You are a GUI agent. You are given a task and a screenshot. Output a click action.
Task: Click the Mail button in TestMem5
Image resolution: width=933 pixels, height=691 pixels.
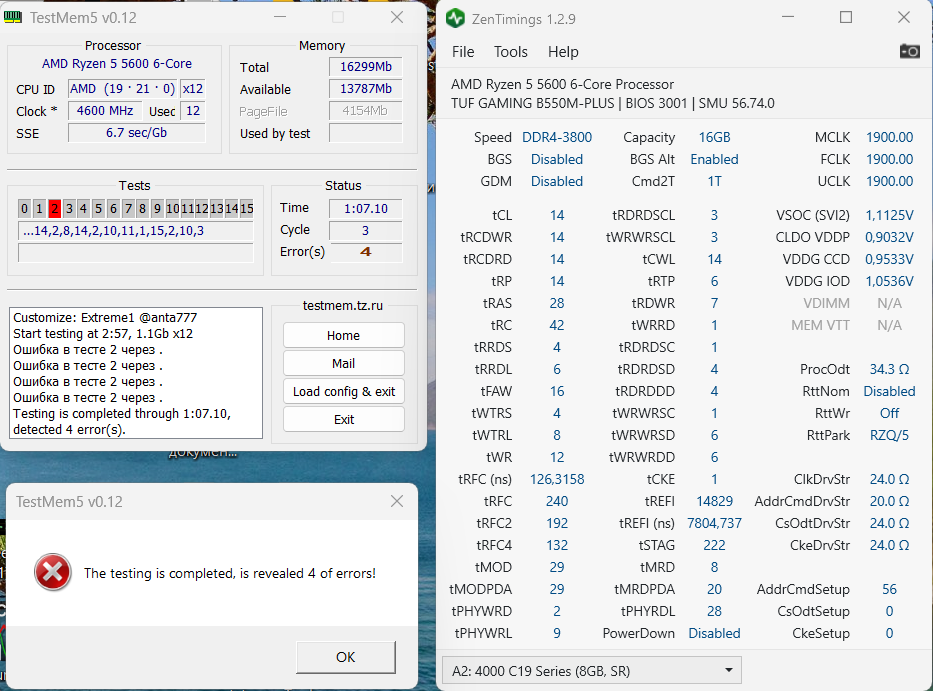[x=343, y=364]
